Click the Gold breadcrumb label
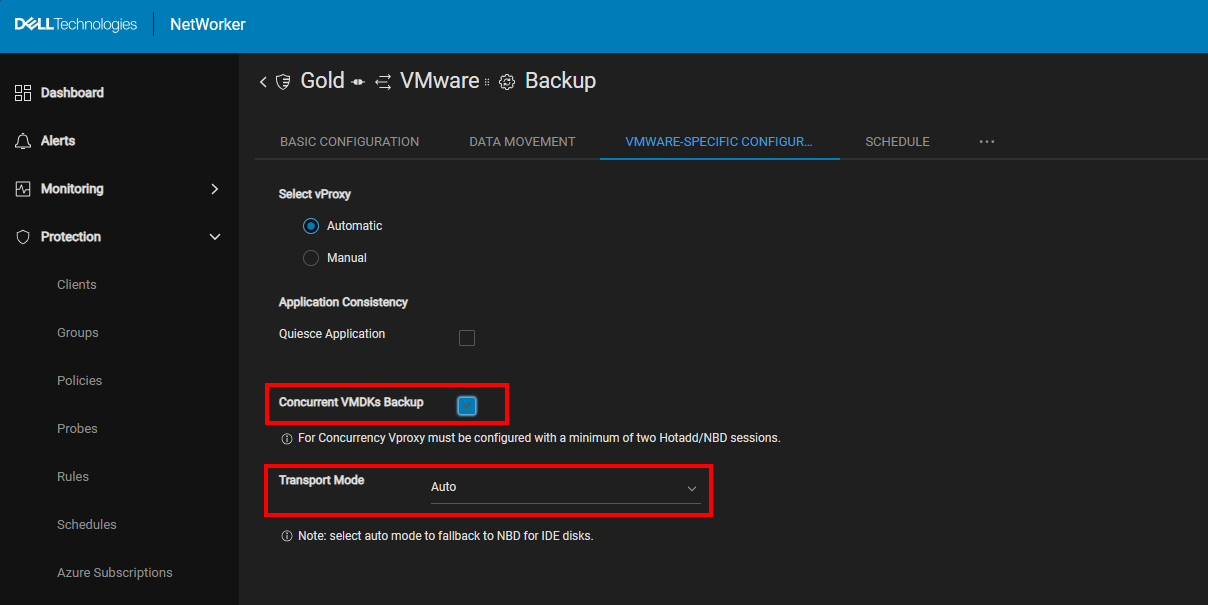Screen dimensions: 1208x605 [323, 81]
